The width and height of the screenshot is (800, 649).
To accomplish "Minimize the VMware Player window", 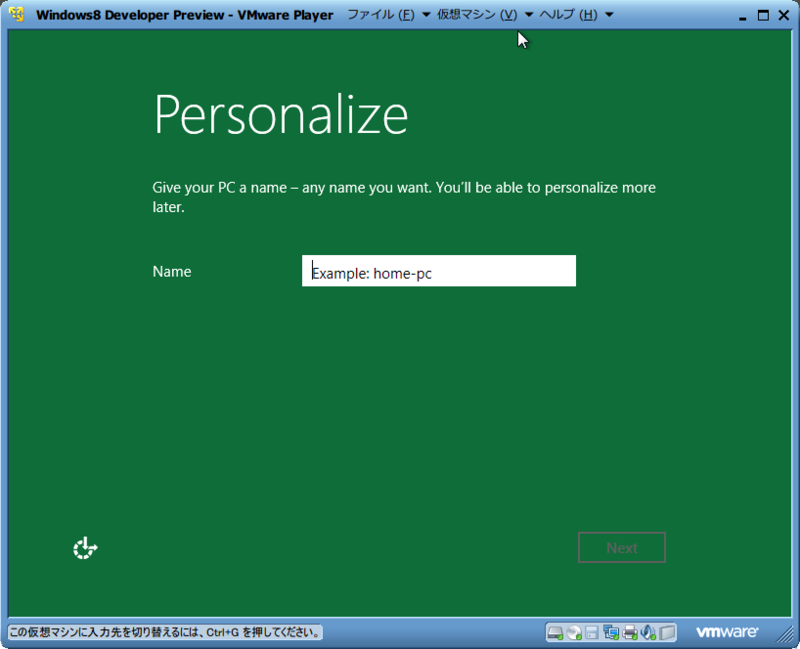I will click(743, 16).
